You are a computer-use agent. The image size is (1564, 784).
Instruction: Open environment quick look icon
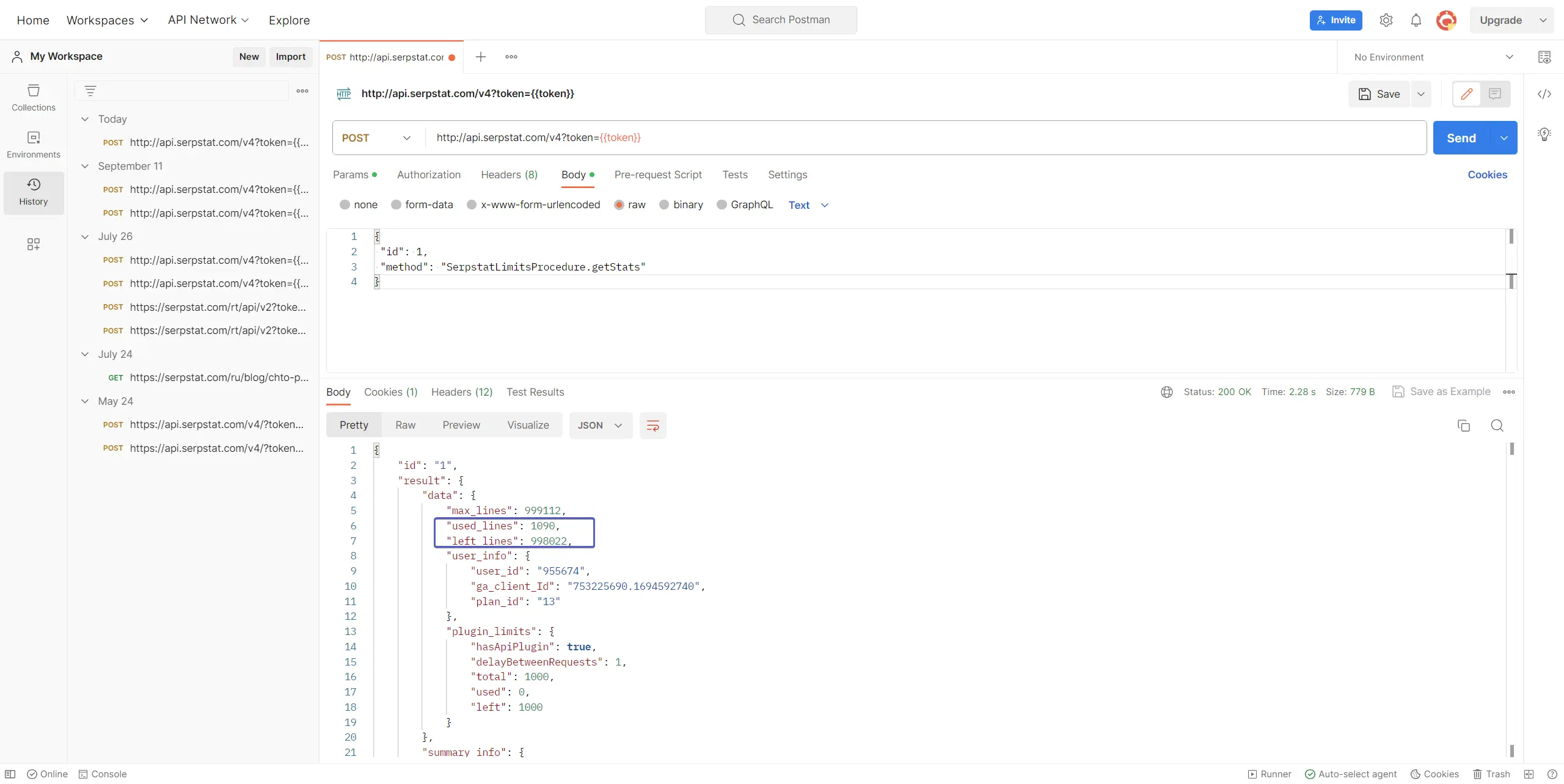pos(1544,57)
